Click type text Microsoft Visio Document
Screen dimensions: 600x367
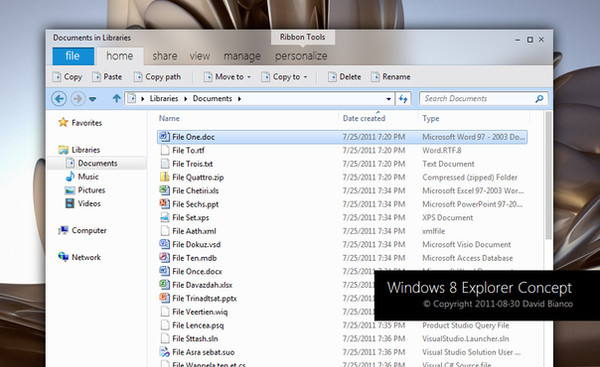(x=466, y=244)
